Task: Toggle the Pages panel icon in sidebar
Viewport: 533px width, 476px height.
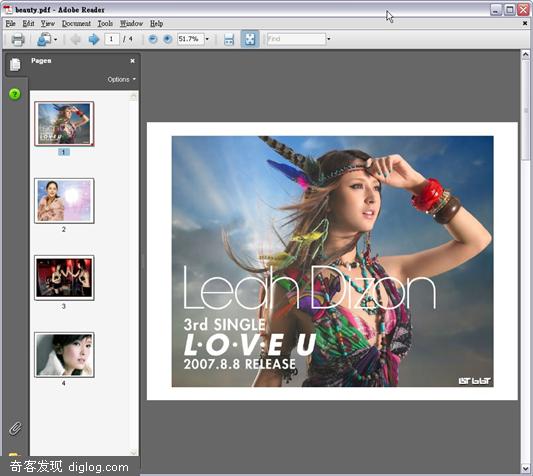Action: pos(15,65)
